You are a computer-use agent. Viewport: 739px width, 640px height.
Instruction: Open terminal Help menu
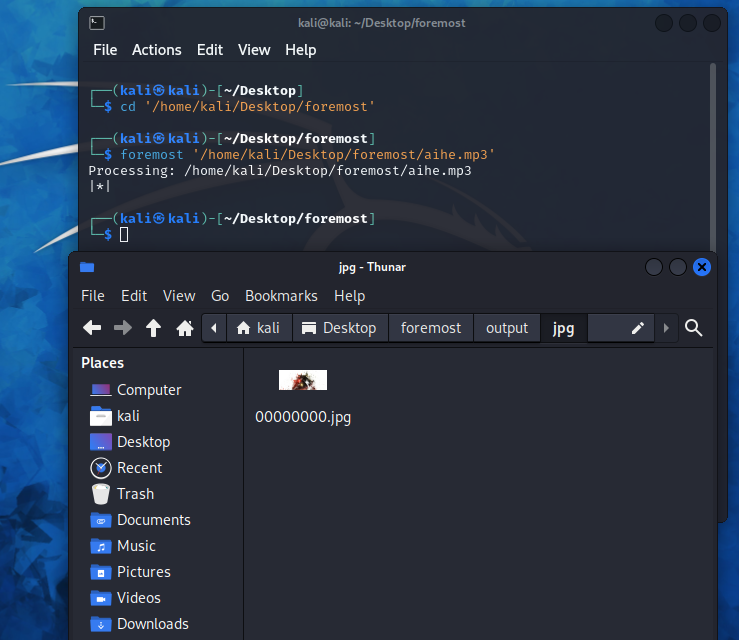point(301,50)
